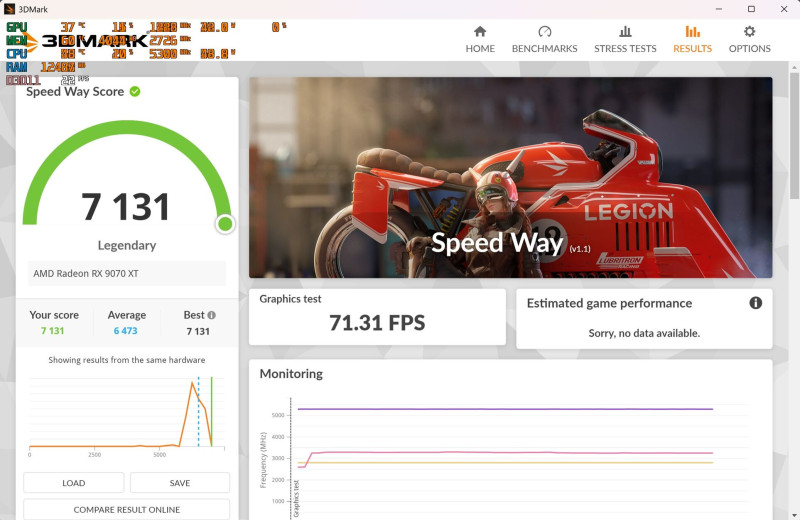
Task: Click 'Sorry, no data available.' text
Action: pyautogui.click(x=644, y=333)
